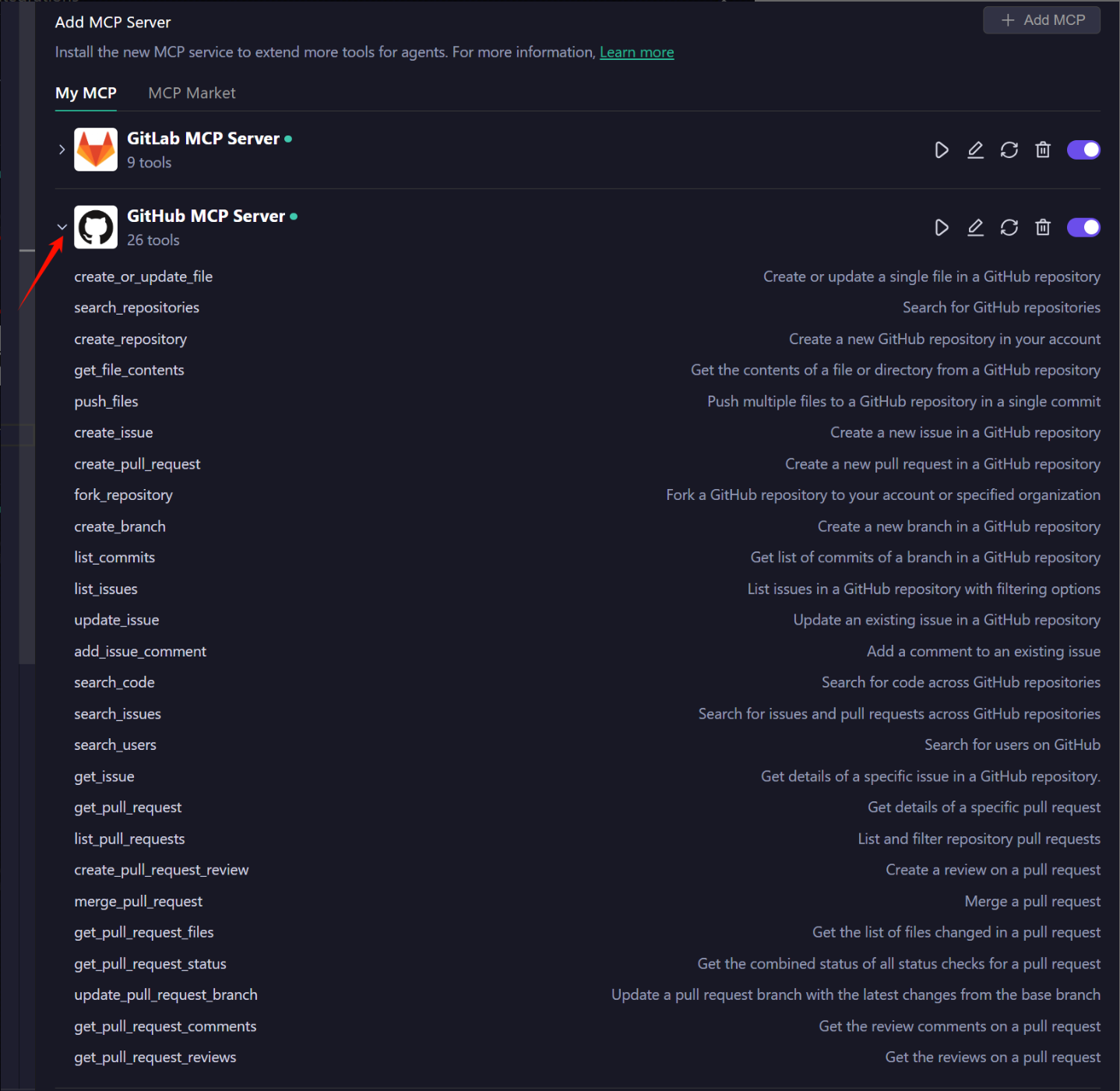Viewport: 1120px width, 1091px height.
Task: Edit the GitHub MCP Server configuration
Action: click(x=975, y=227)
